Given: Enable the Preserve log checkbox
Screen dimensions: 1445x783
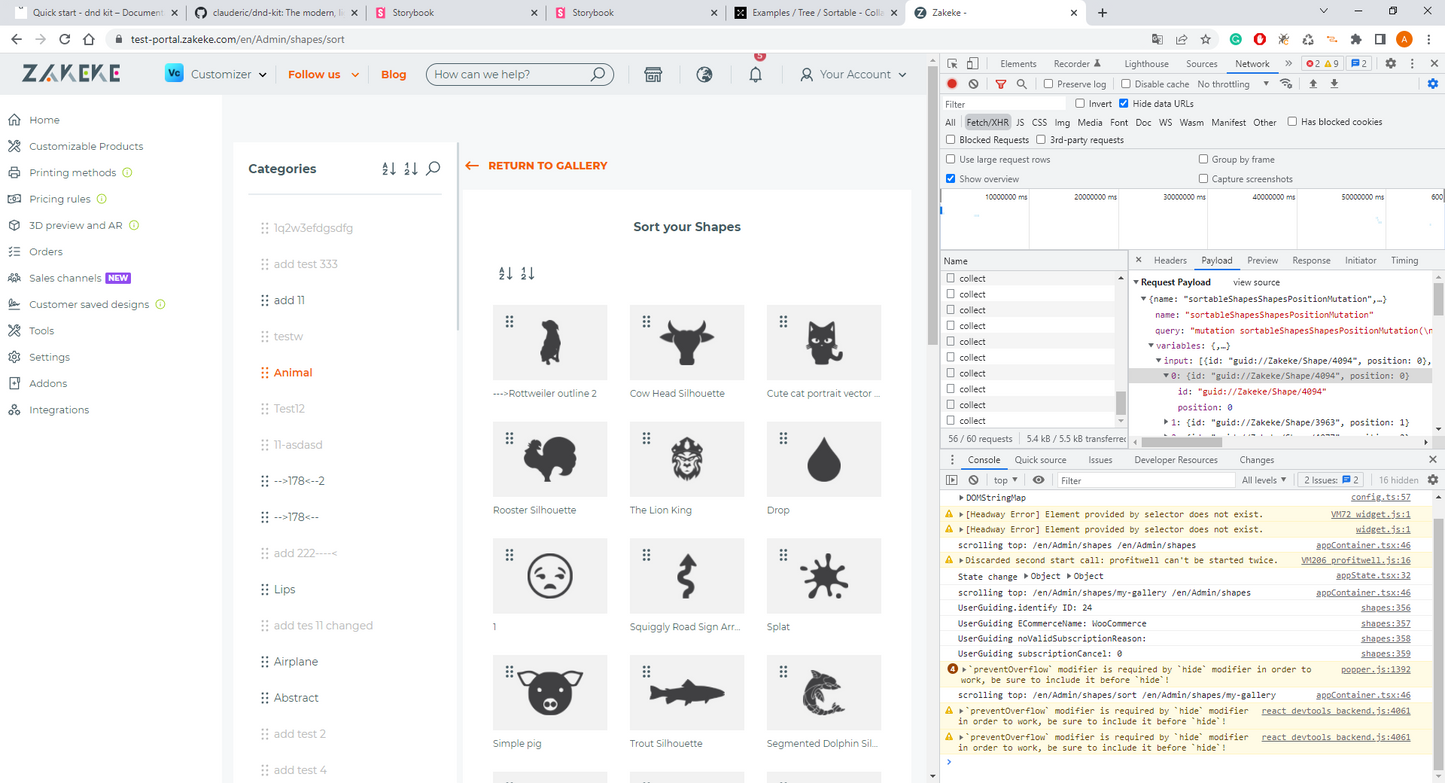Looking at the screenshot, I should coord(1048,84).
